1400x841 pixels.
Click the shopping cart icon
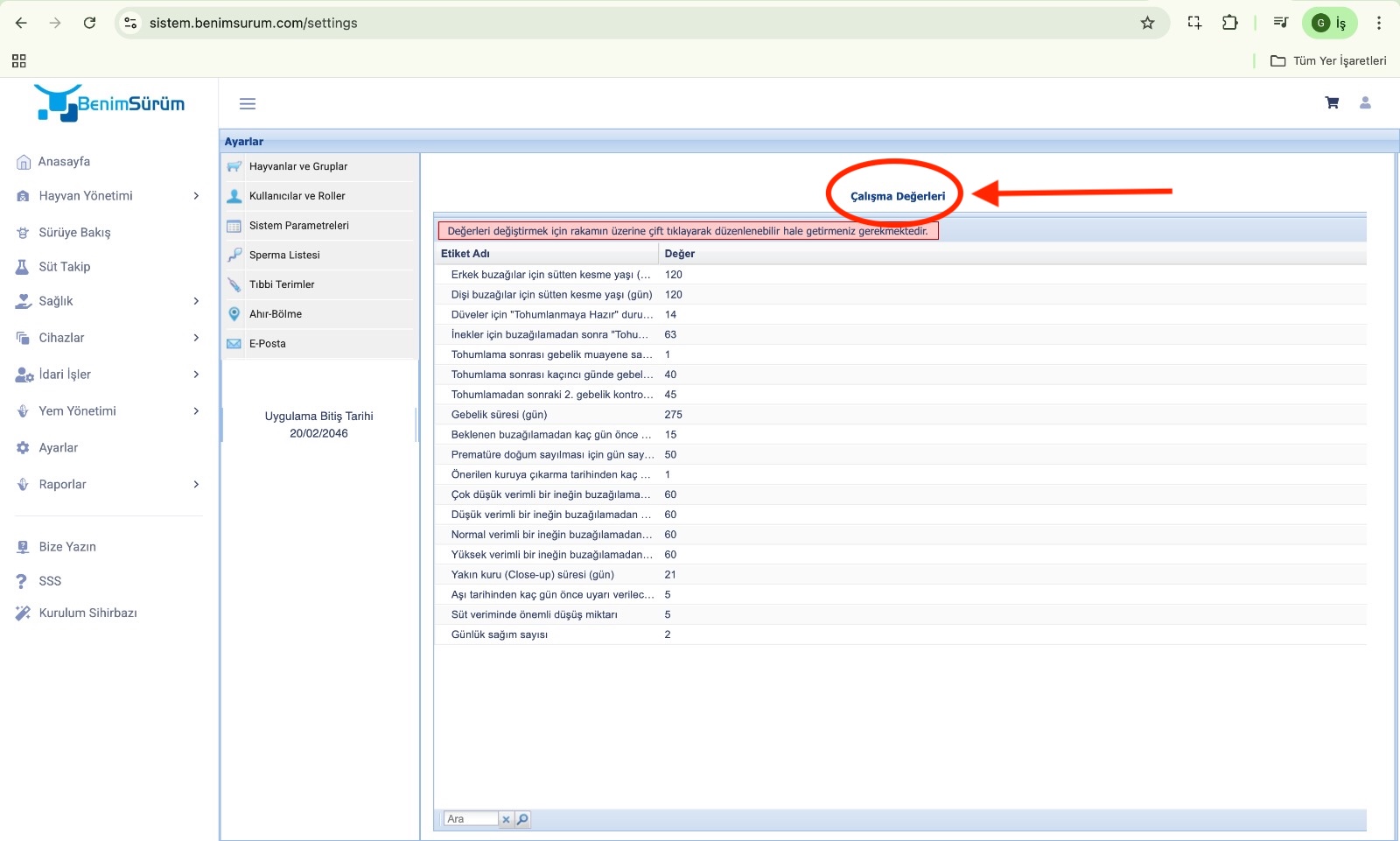1332,103
